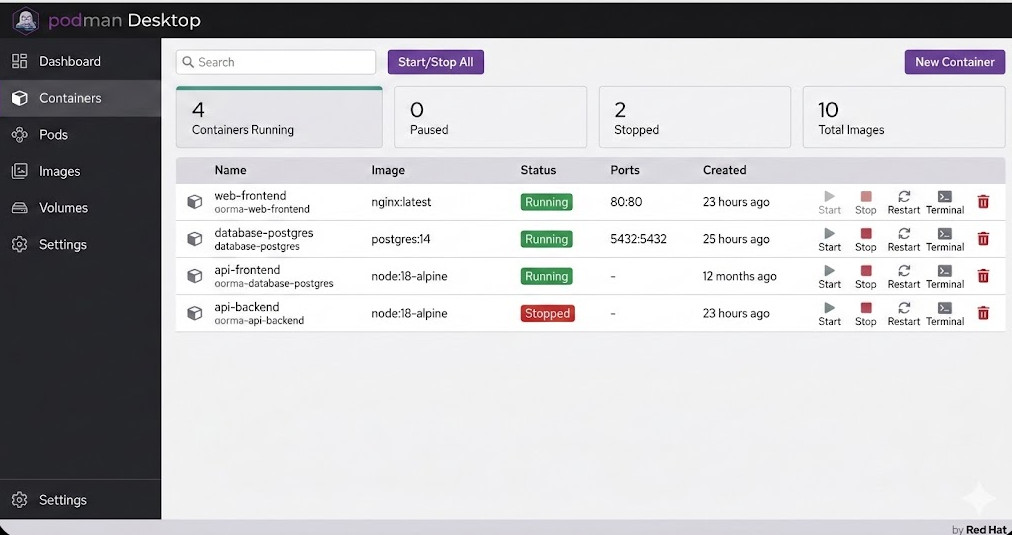Click the Image column header

[x=388, y=170]
